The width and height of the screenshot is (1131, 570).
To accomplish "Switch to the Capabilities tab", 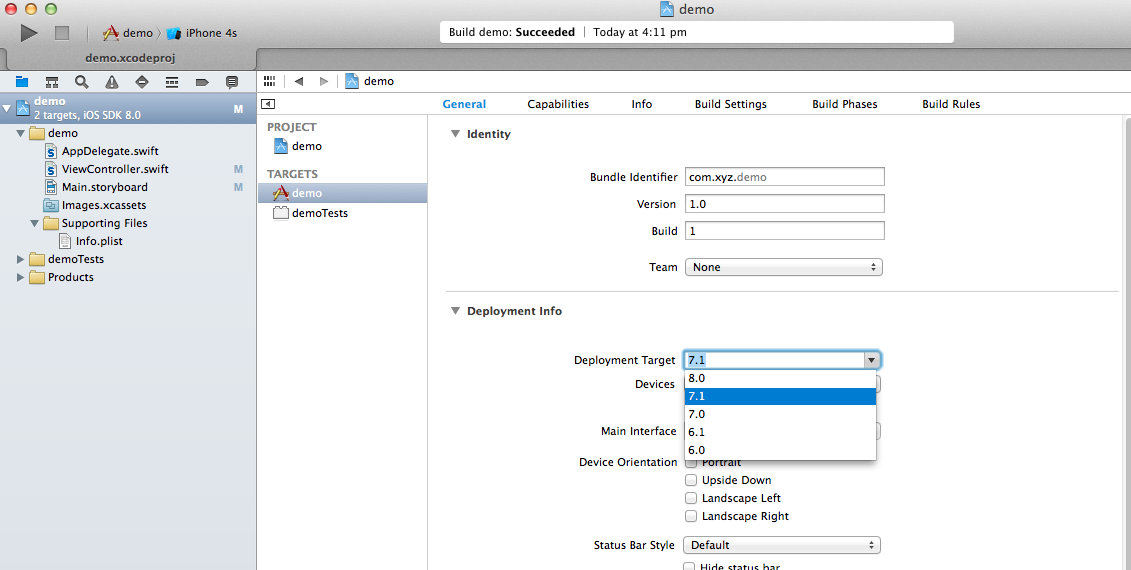I will (558, 104).
